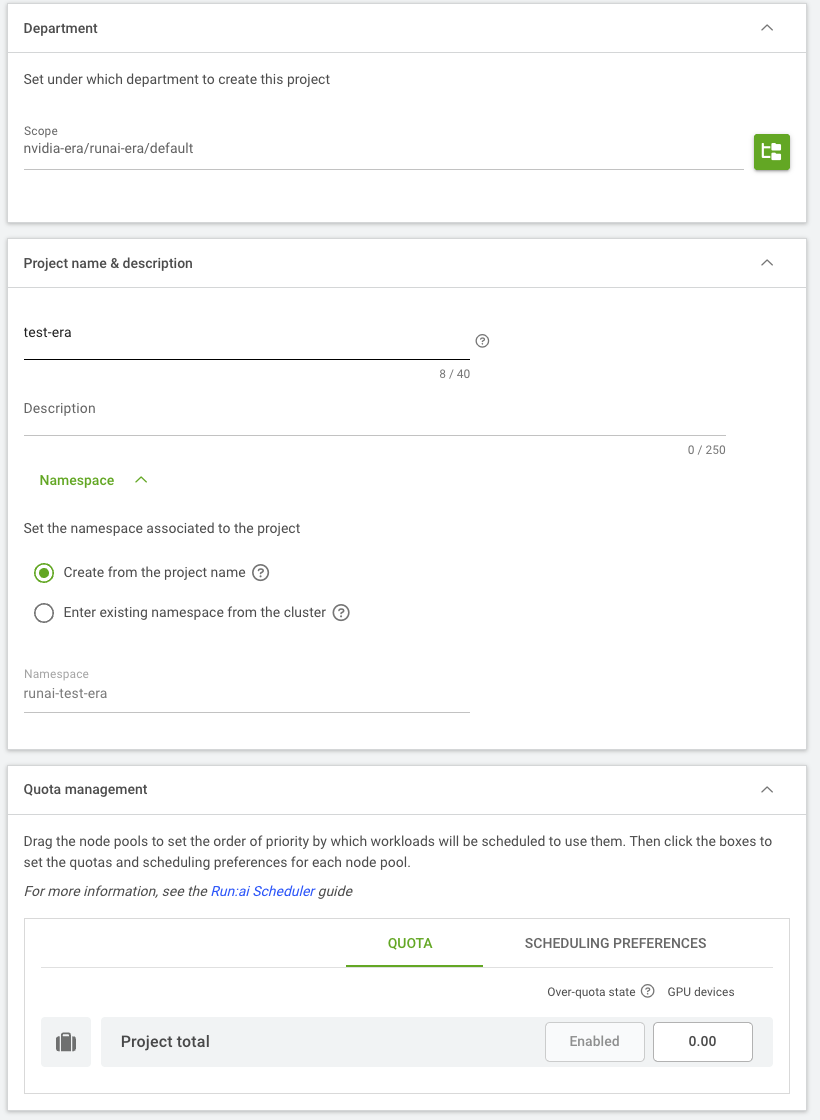Switch to the Scheduling Preferences tab
Screen dimensions: 820x1120
[615, 943]
